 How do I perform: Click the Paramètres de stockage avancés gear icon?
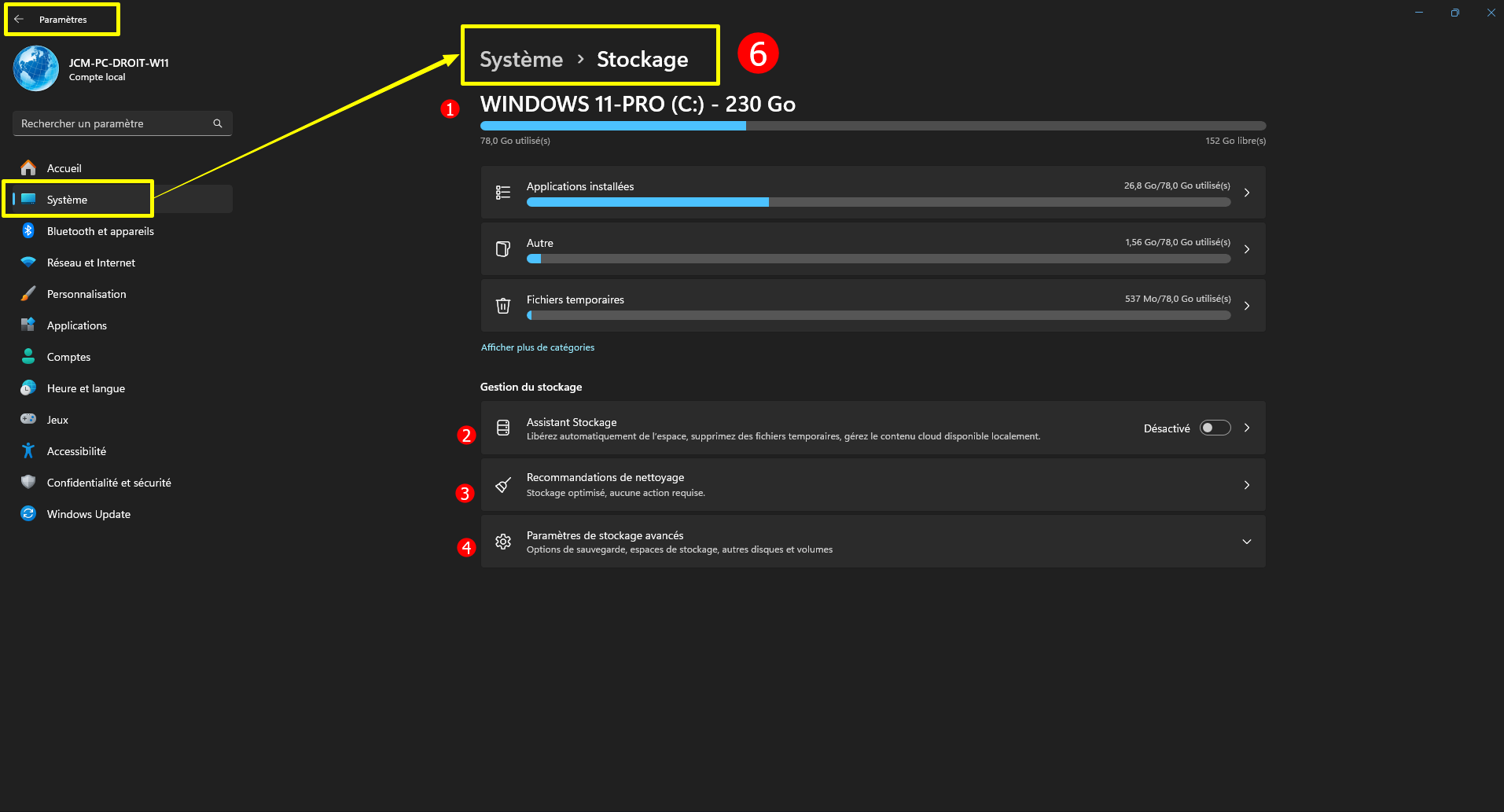click(x=503, y=542)
